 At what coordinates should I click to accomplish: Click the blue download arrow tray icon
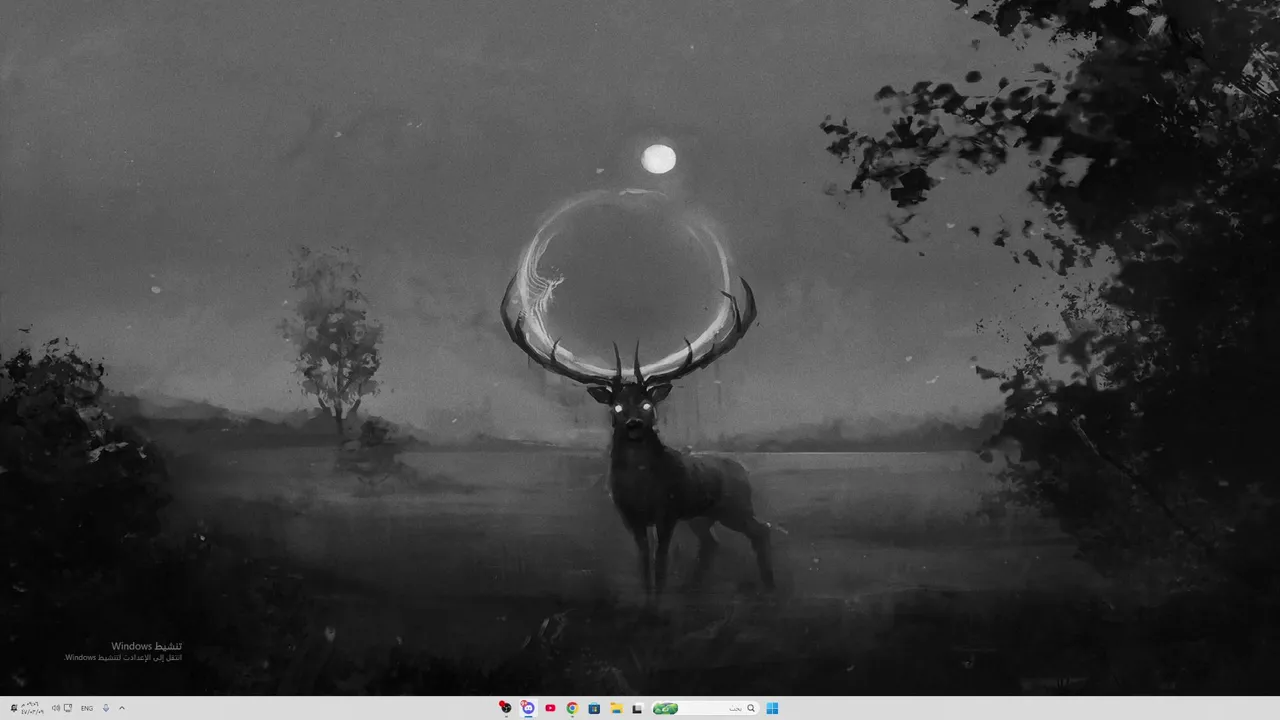click(x=106, y=708)
